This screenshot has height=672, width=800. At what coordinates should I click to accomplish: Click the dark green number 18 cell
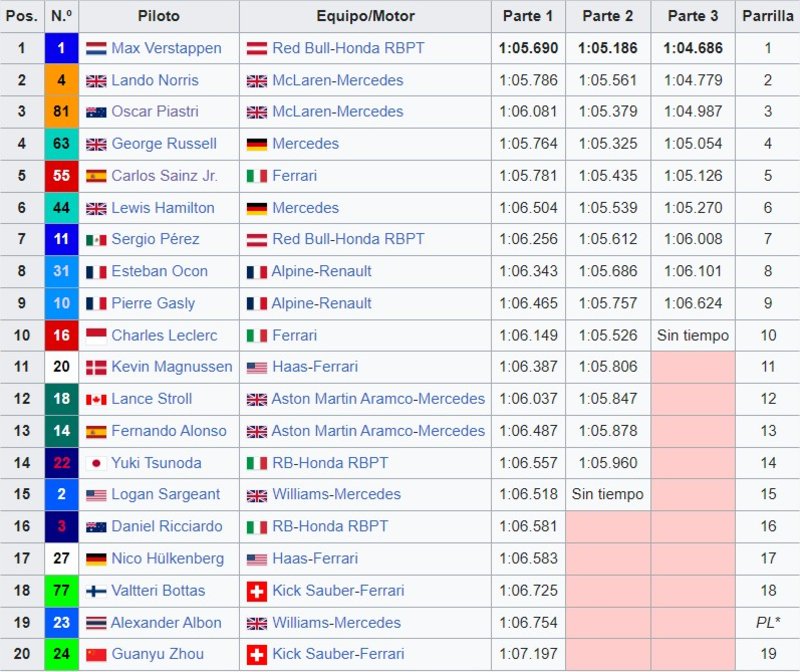point(61,399)
